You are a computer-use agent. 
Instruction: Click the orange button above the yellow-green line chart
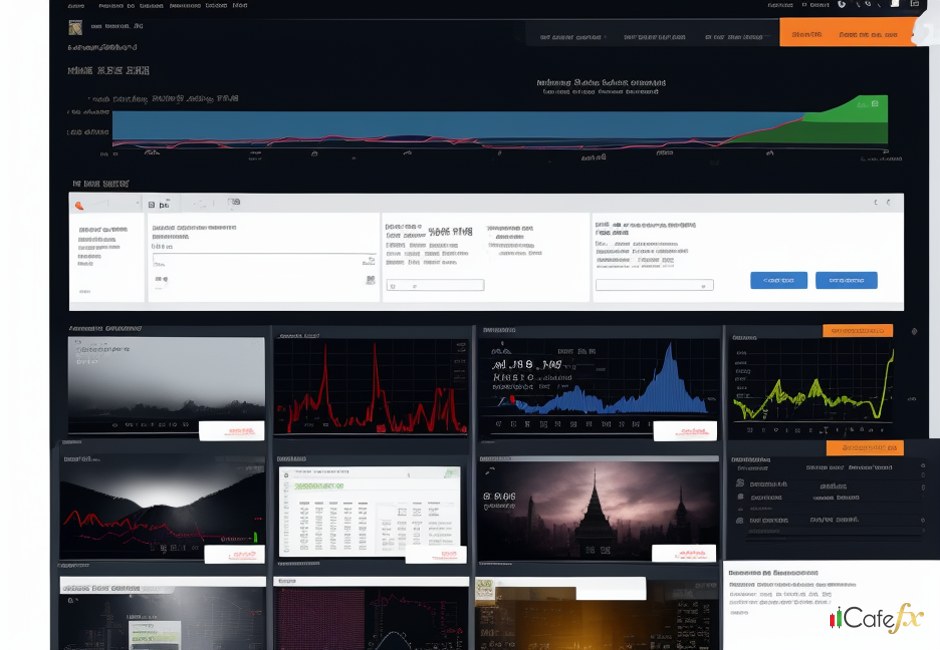858,330
